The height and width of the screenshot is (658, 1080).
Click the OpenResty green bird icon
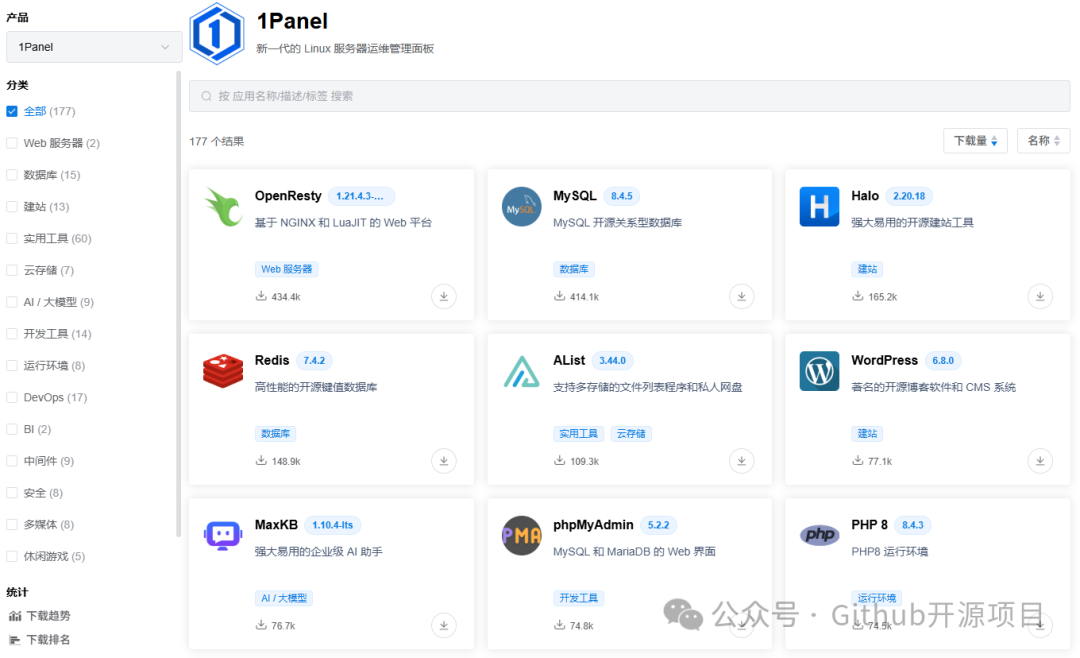(x=223, y=206)
